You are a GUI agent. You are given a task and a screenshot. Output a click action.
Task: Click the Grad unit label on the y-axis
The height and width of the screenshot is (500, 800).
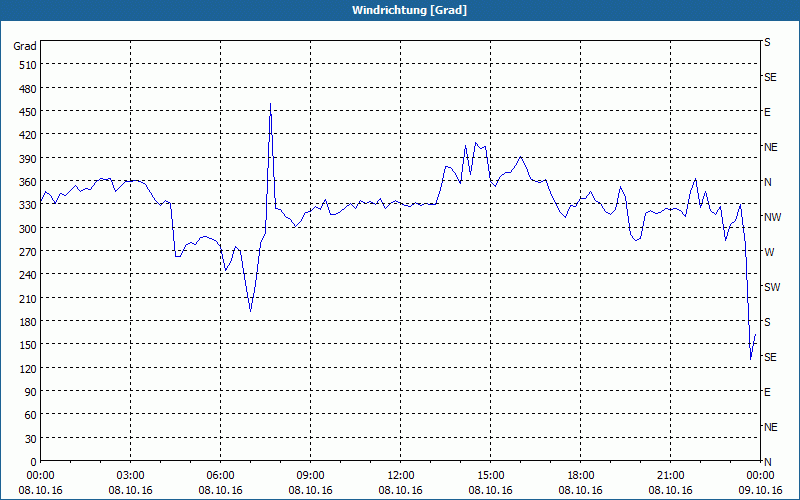25,46
